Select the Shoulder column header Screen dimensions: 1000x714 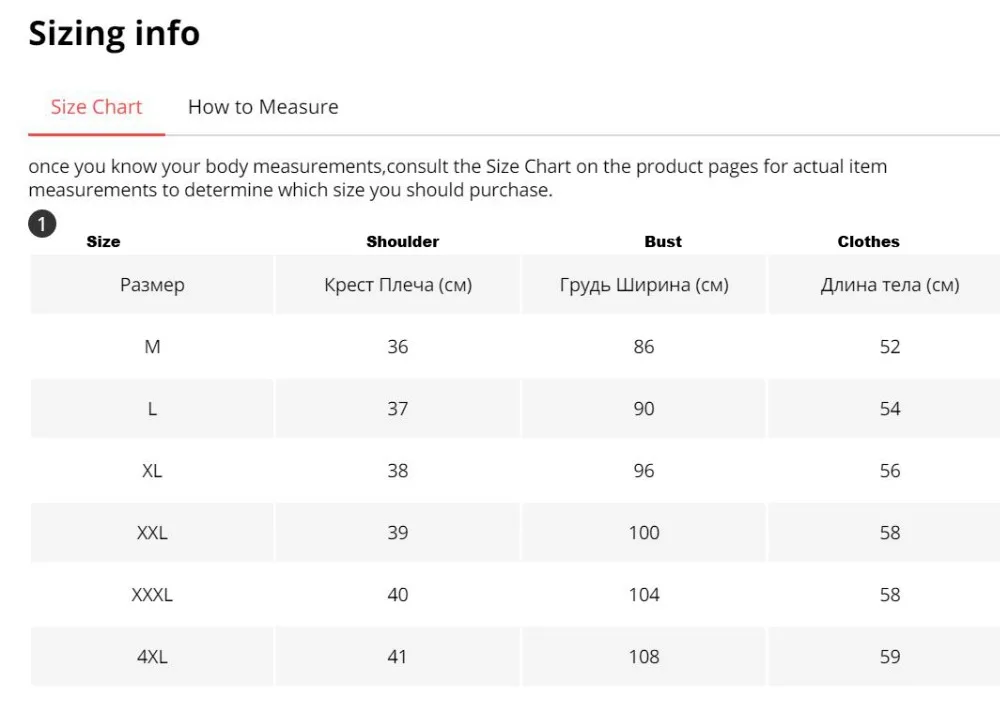402,242
